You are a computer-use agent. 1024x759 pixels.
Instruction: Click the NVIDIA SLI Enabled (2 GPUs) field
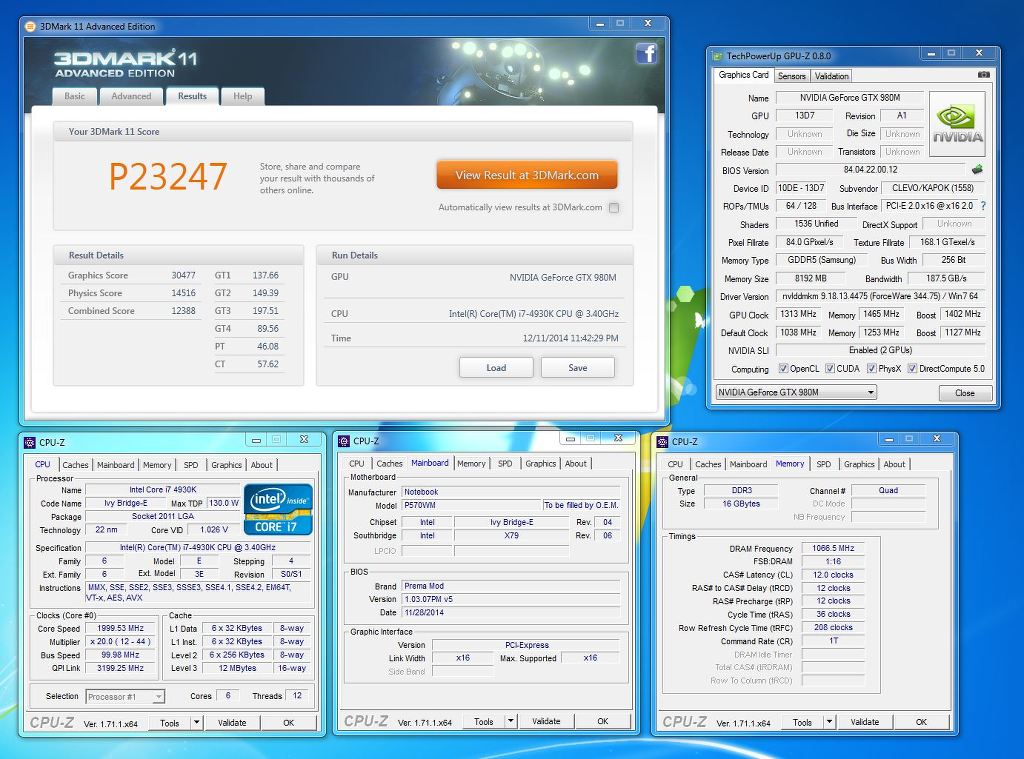click(x=880, y=350)
